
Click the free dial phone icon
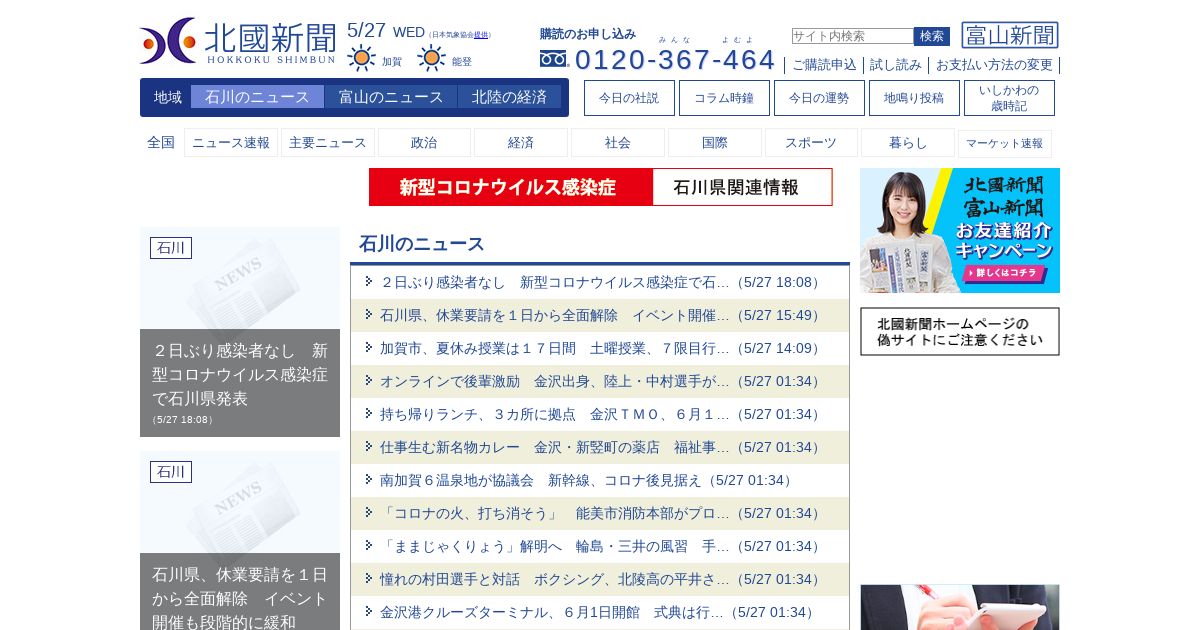[x=554, y=59]
